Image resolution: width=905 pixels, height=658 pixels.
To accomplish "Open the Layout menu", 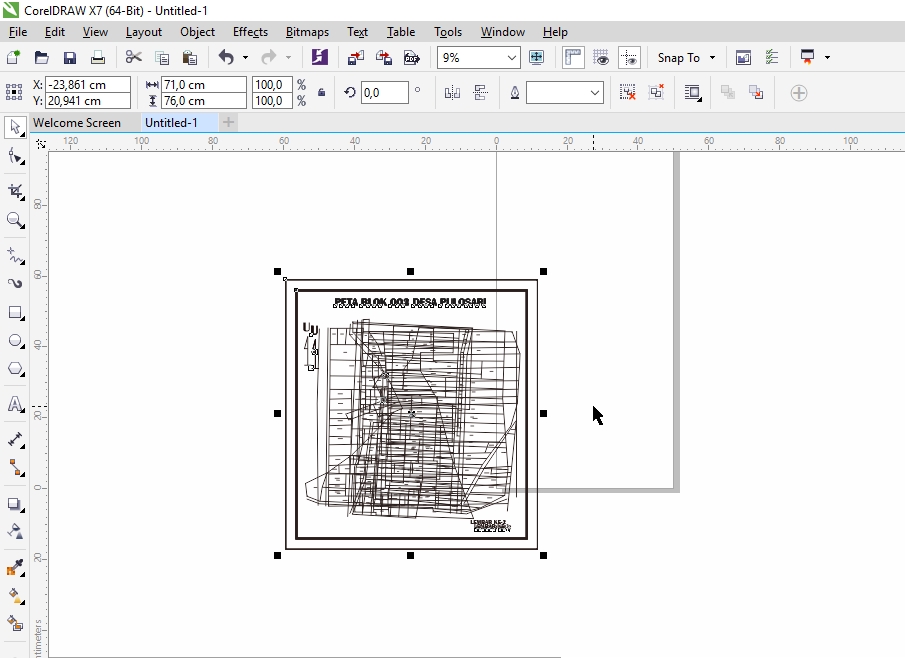I will (144, 32).
